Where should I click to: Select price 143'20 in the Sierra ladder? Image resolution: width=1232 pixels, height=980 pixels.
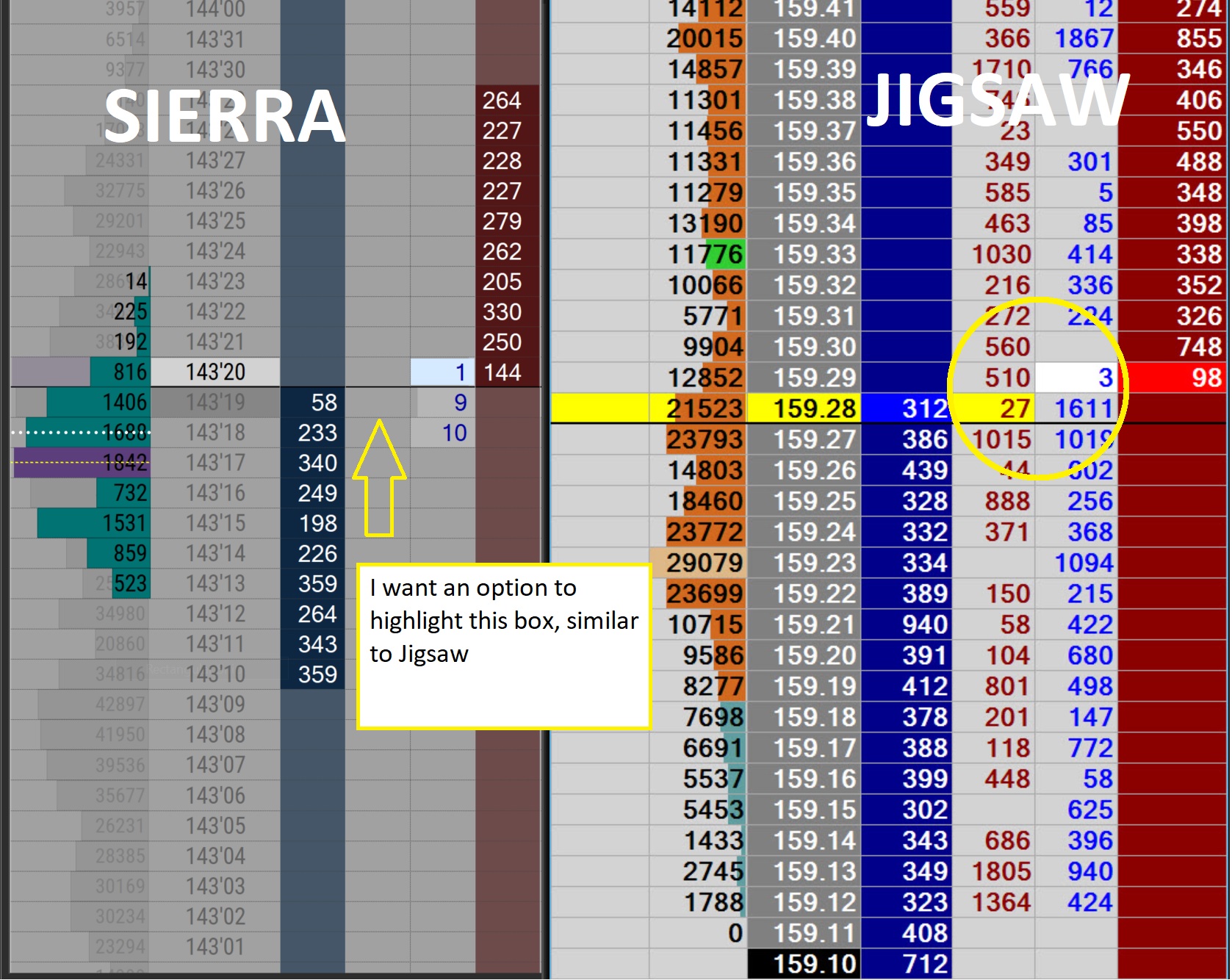point(215,372)
